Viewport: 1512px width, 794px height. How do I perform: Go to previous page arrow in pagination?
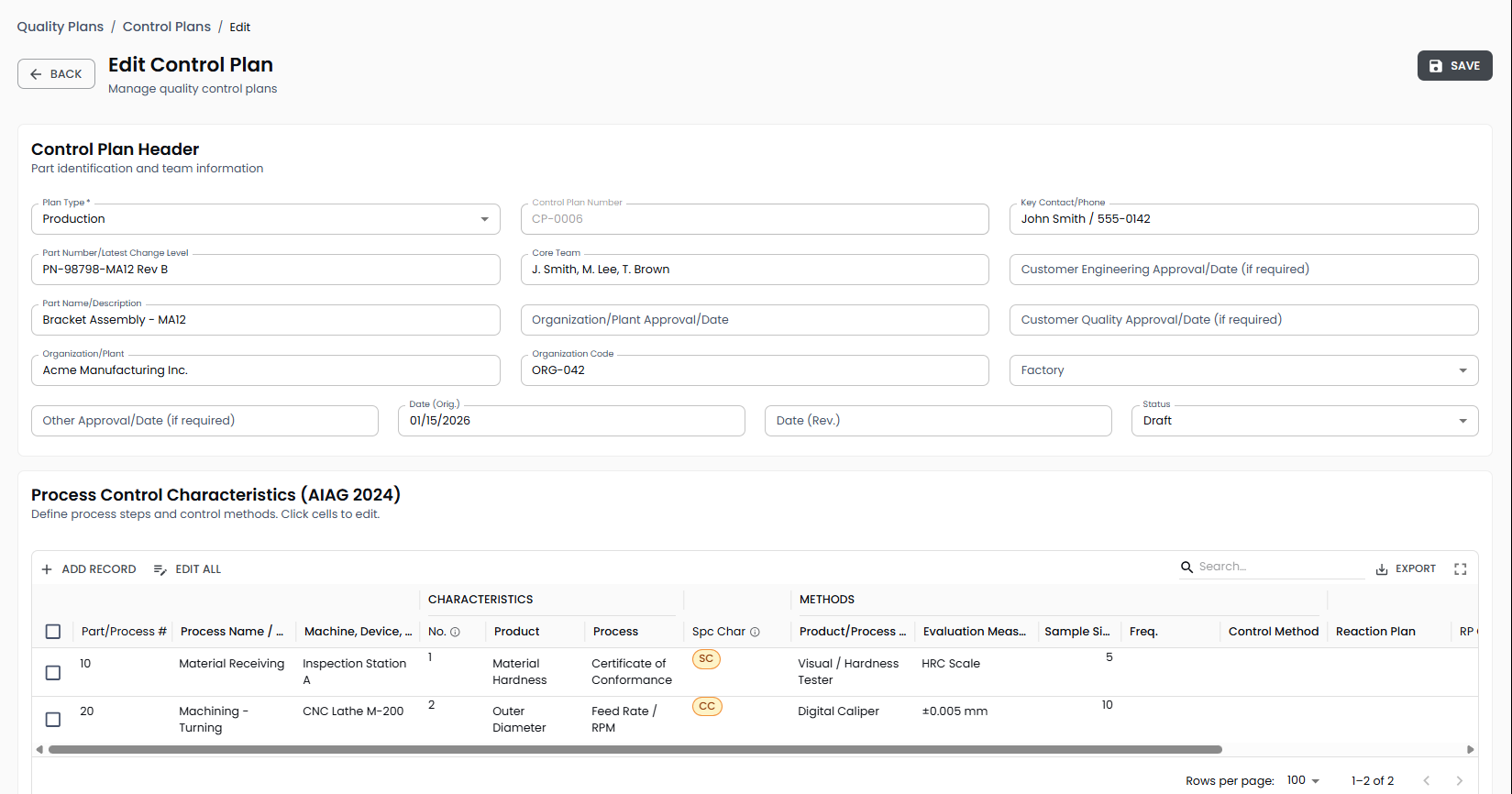[1426, 780]
